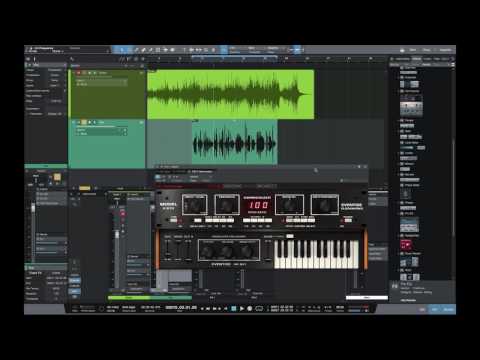Mute the green first audio track
Screen dimensions: 480x360
(x=79, y=73)
